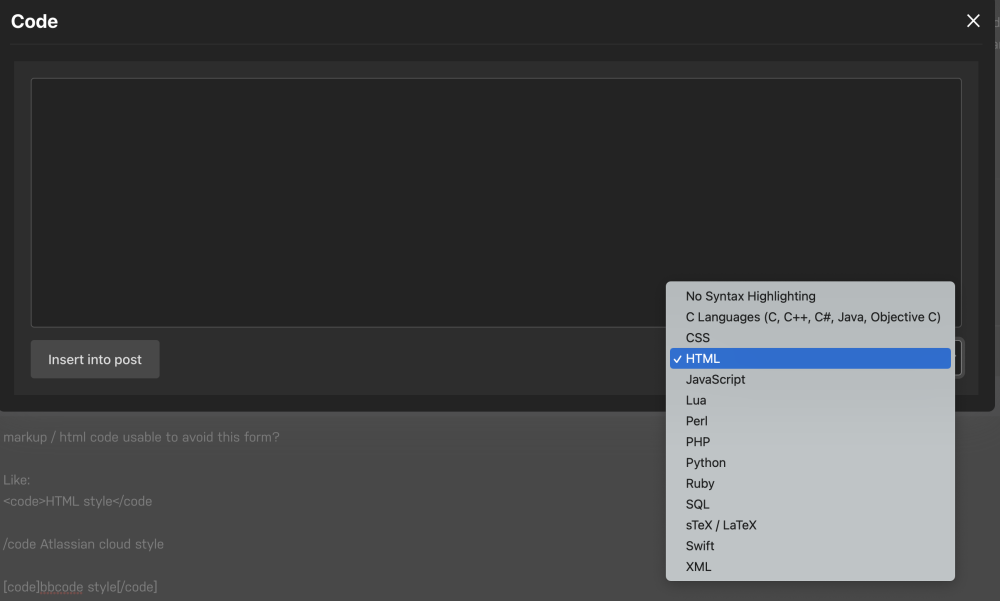
Task: Select CSS from the language list
Action: (810, 338)
